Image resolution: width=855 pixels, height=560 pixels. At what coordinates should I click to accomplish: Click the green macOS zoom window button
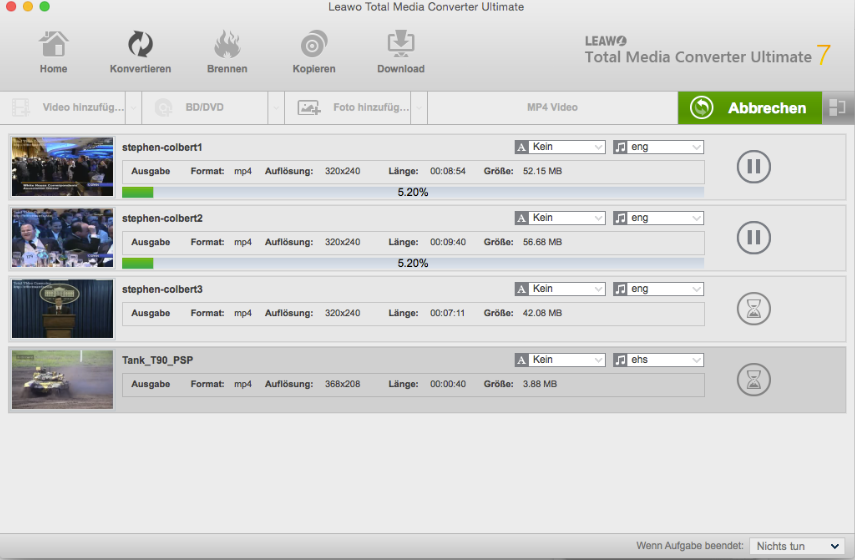45,7
